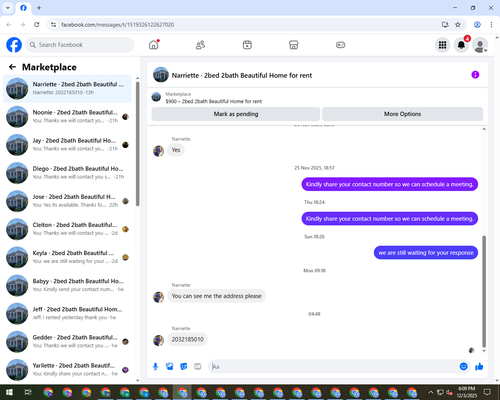Open the notifications bell icon
The width and height of the screenshot is (500, 400).
(x=461, y=45)
